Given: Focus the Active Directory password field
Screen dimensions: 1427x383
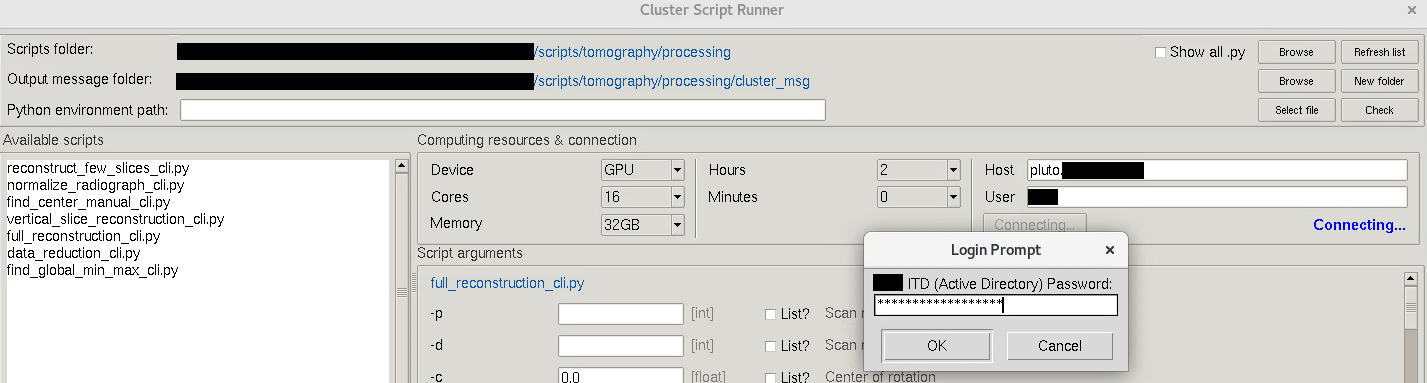Looking at the screenshot, I should (x=995, y=305).
